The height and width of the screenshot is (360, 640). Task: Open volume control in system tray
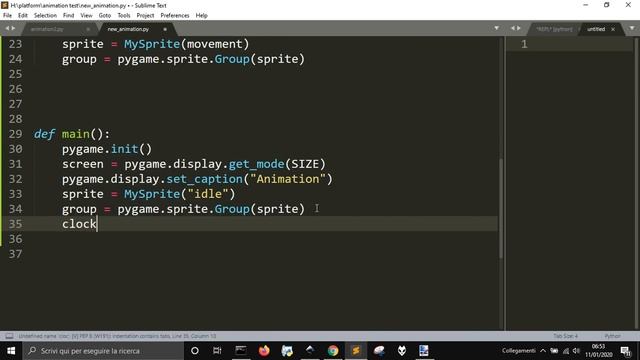point(576,351)
